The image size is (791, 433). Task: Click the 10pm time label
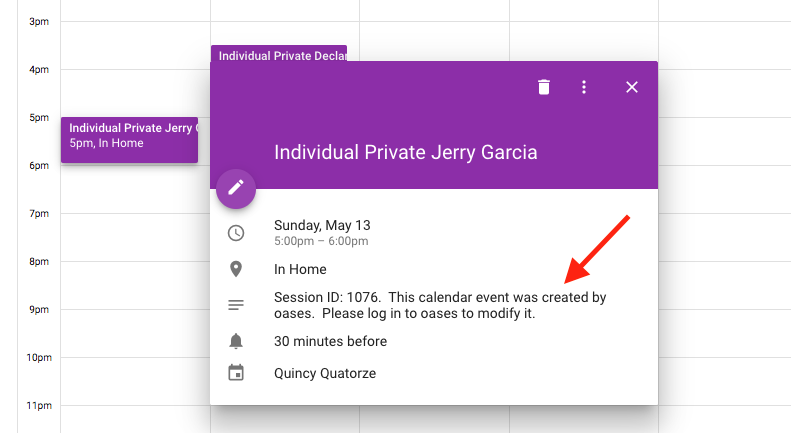39,357
